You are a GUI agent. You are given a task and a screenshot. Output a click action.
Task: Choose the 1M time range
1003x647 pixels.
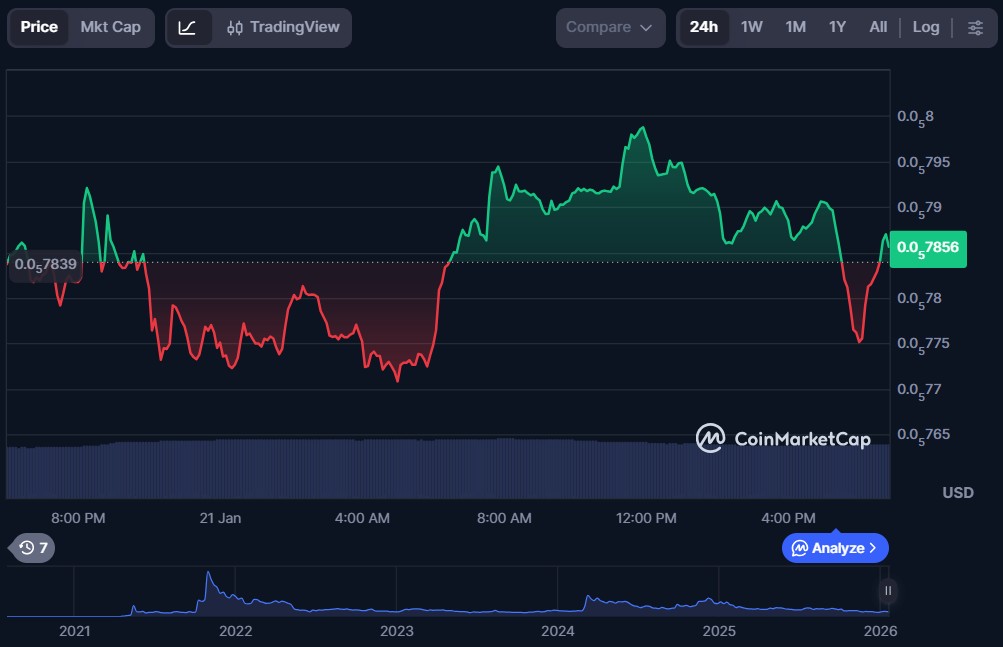coord(795,27)
